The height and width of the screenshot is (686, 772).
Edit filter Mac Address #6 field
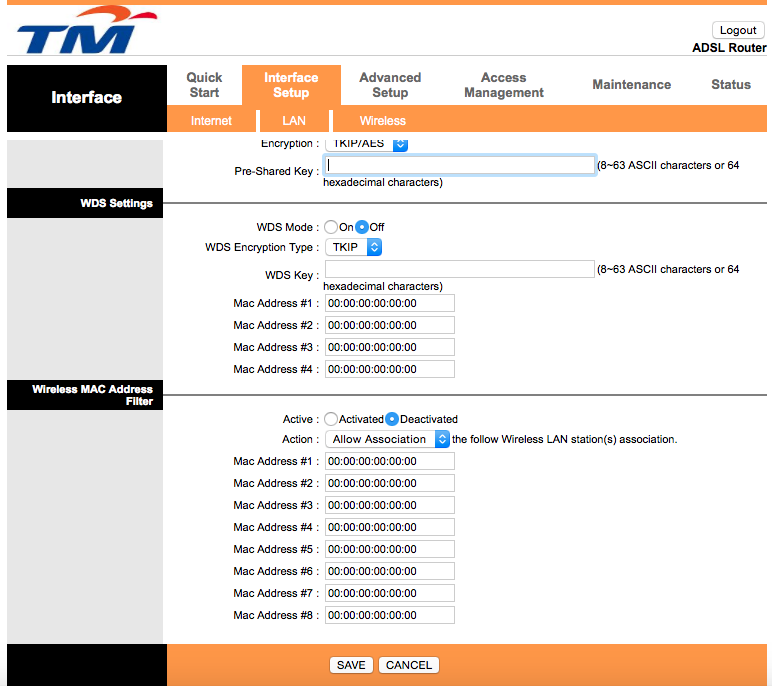389,571
